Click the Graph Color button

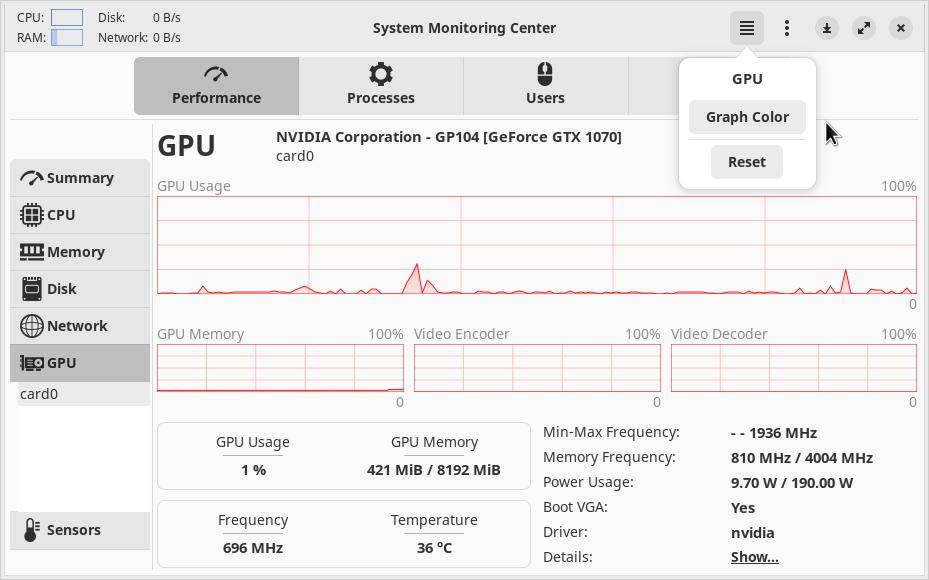point(747,117)
